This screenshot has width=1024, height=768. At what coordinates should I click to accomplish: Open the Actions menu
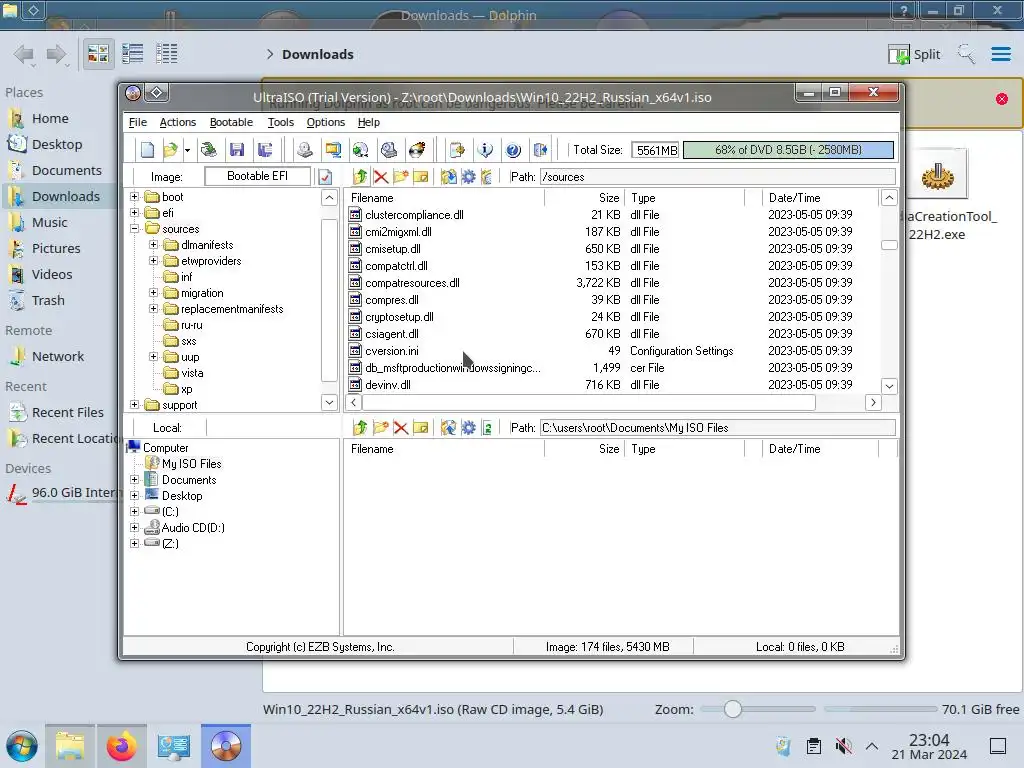pos(178,122)
